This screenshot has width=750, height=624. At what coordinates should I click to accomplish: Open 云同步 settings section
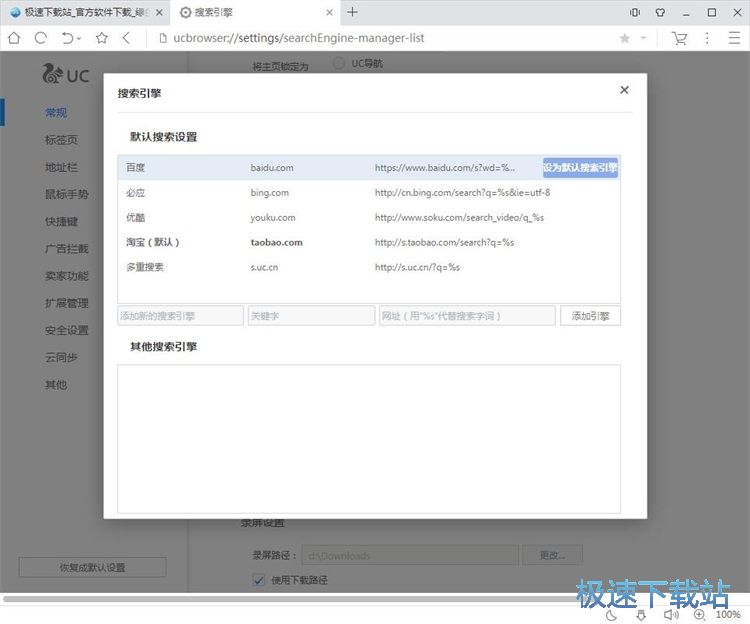61,358
